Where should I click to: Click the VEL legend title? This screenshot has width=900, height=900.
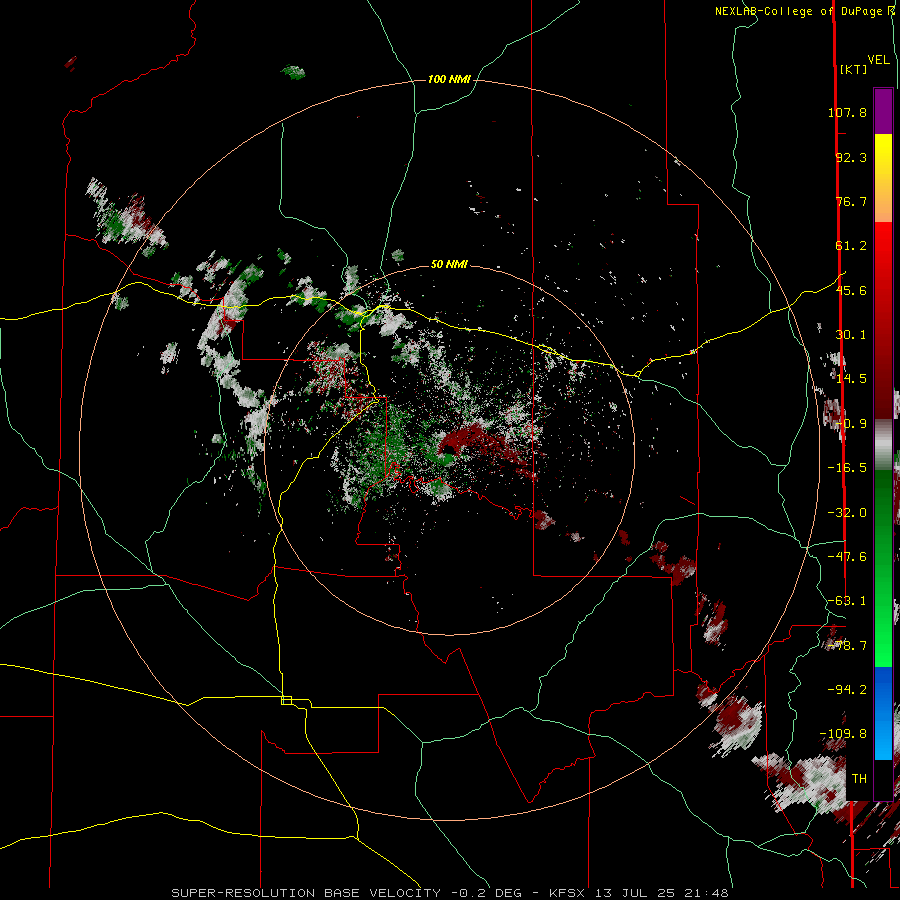point(878,60)
